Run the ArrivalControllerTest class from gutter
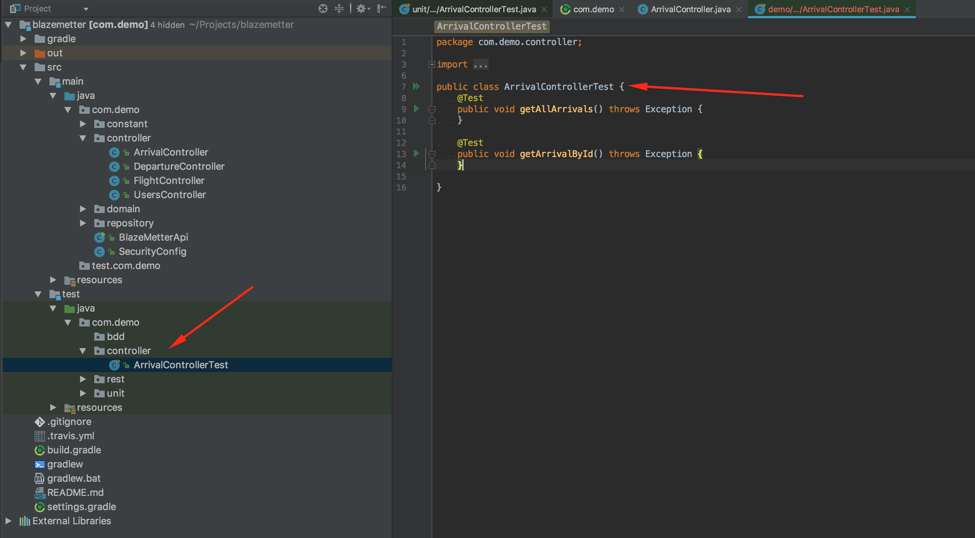 [x=417, y=87]
